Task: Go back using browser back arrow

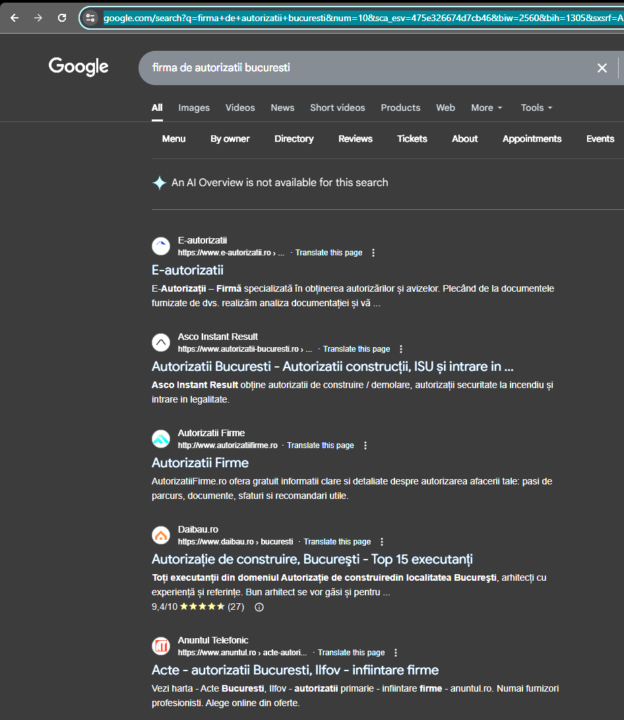Action: (15, 18)
